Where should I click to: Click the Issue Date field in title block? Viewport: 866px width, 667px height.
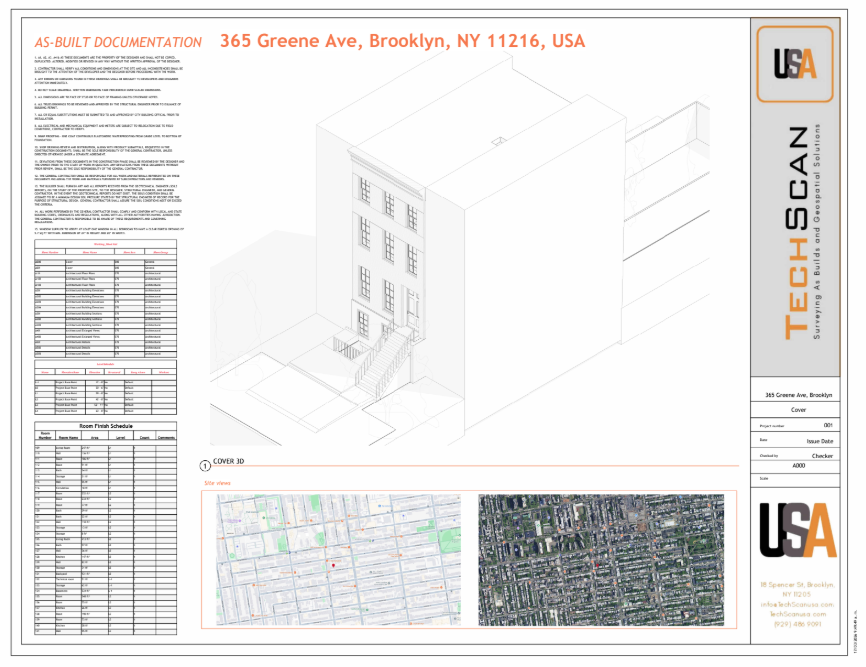pyautogui.click(x=820, y=439)
